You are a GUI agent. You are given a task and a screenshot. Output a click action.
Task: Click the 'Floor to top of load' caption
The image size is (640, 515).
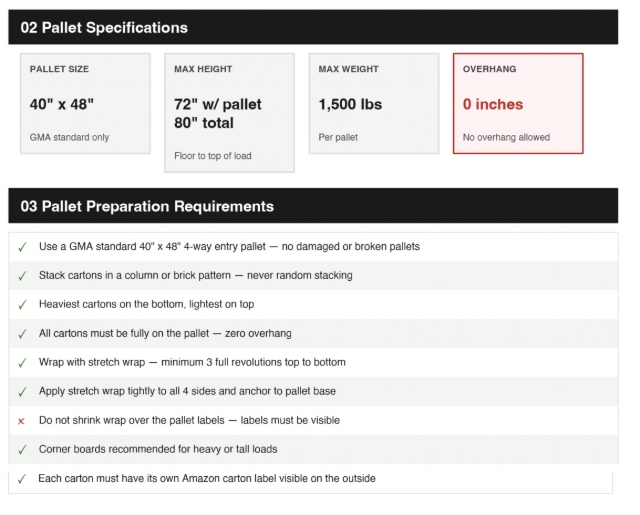[213, 156]
